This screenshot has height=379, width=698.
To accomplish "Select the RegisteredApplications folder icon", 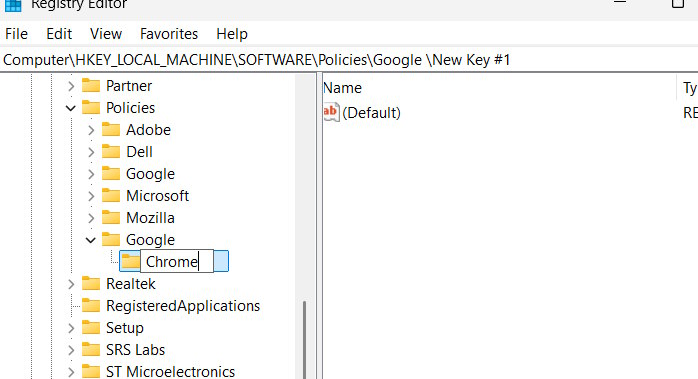I will (91, 306).
